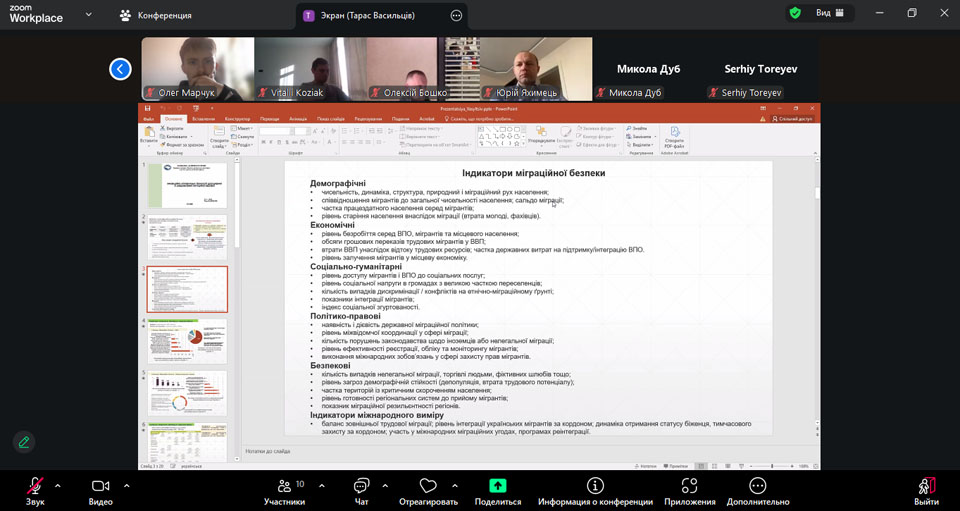Click the Отреагировать reactions heart icon
Viewport: 960px width, 511px height.
point(428,487)
